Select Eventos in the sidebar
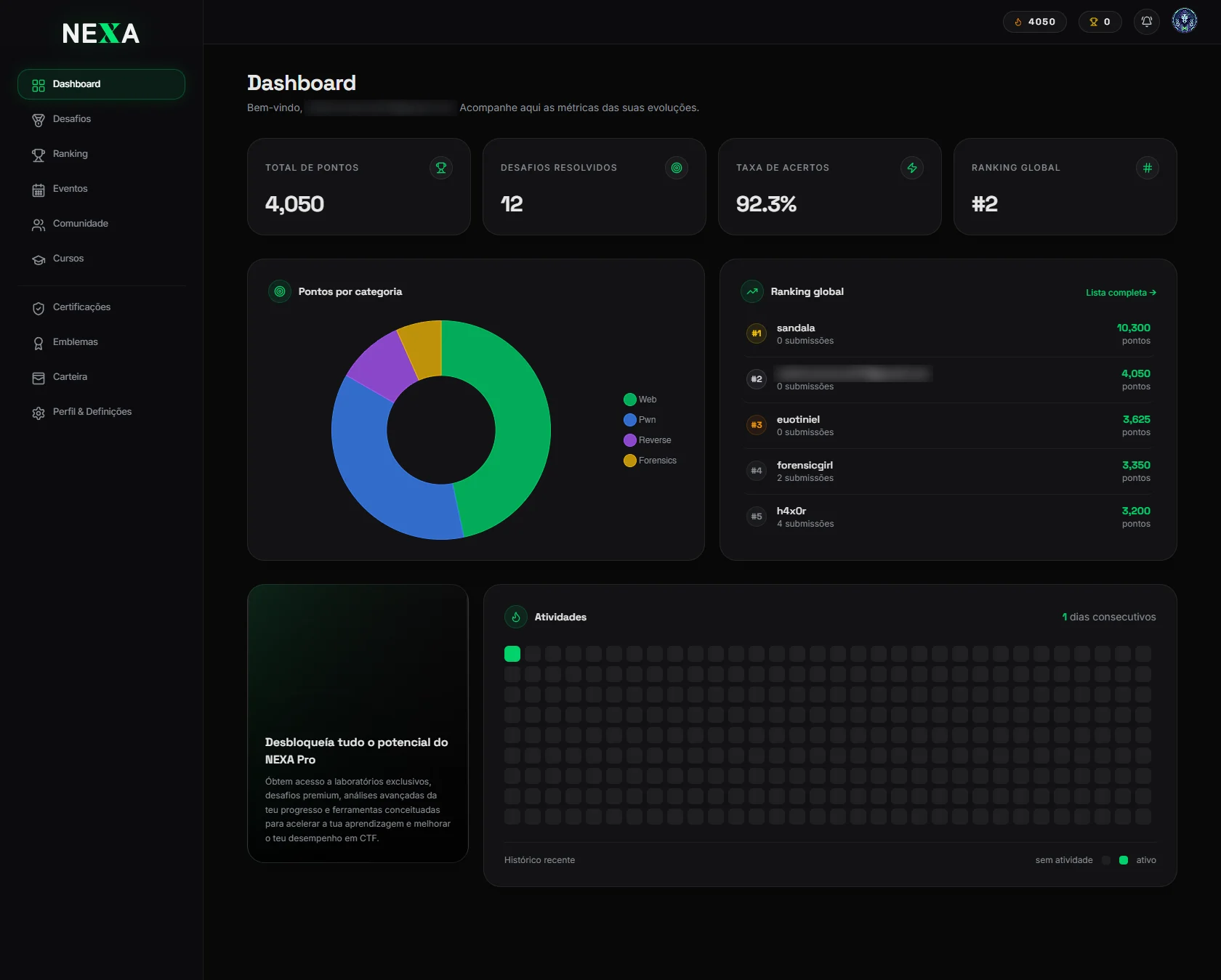This screenshot has width=1221, height=980. pos(101,189)
